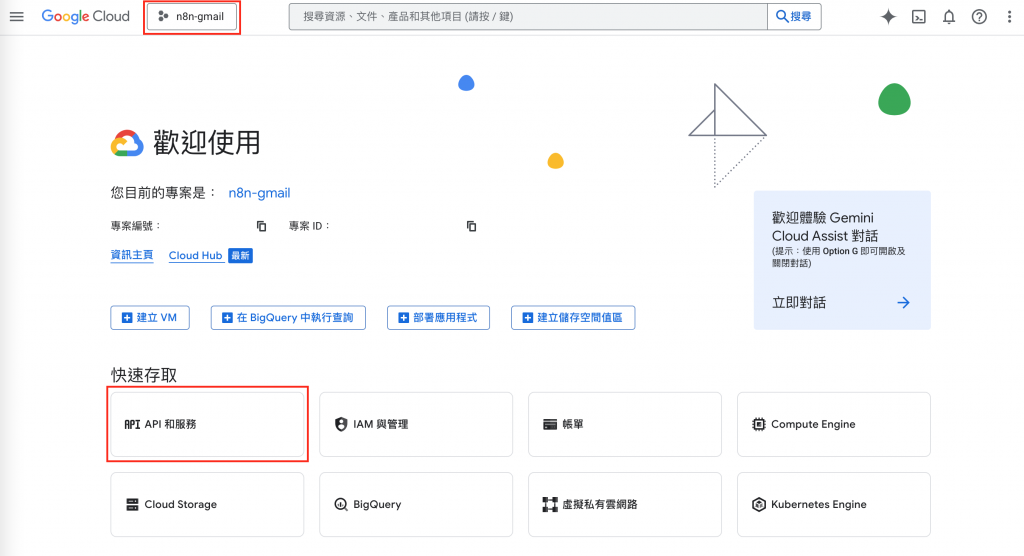Open the help question mark menu
The width and height of the screenshot is (1024, 556).
(x=979, y=17)
